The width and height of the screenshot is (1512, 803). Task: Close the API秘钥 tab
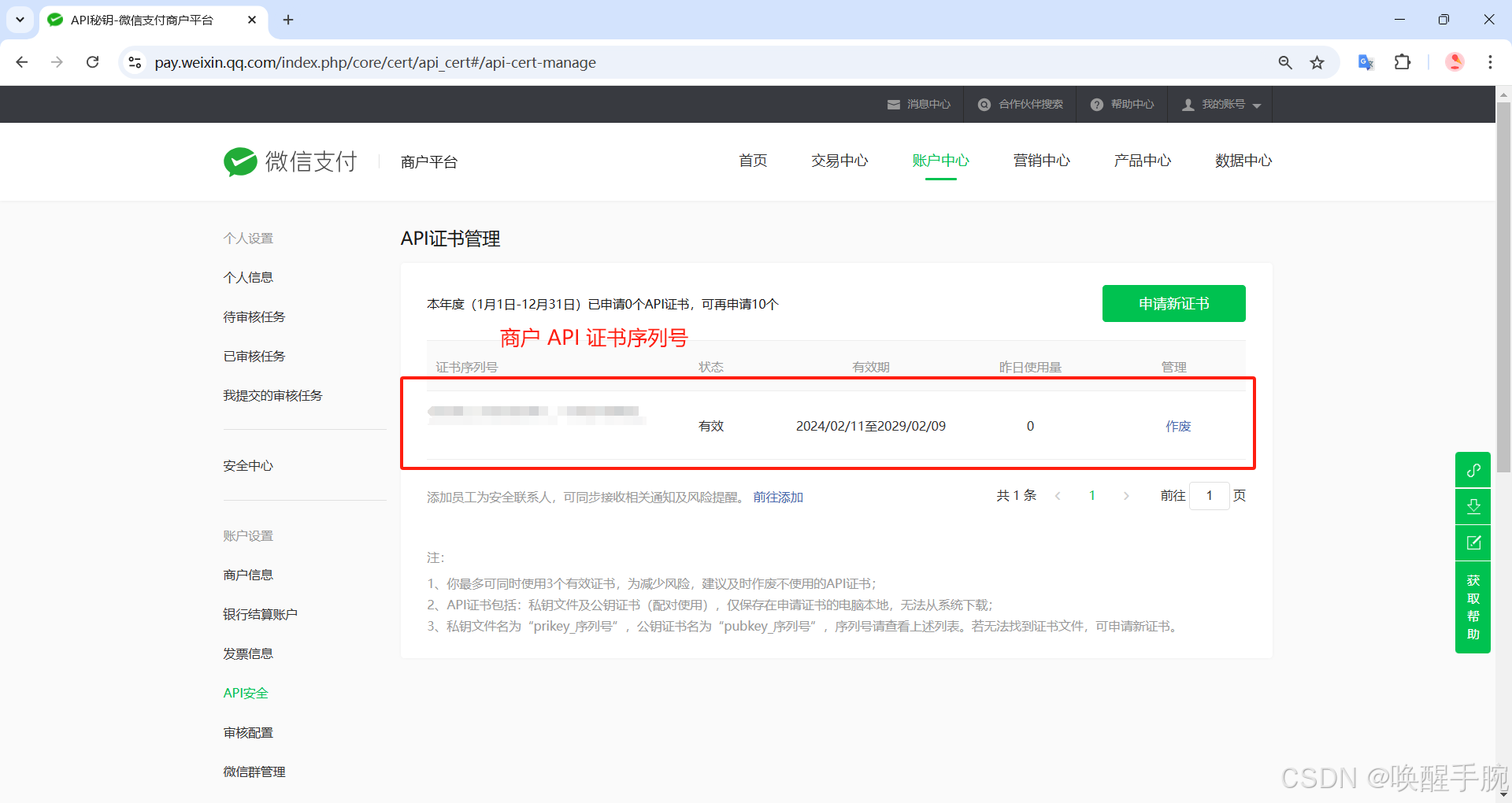pyautogui.click(x=252, y=20)
